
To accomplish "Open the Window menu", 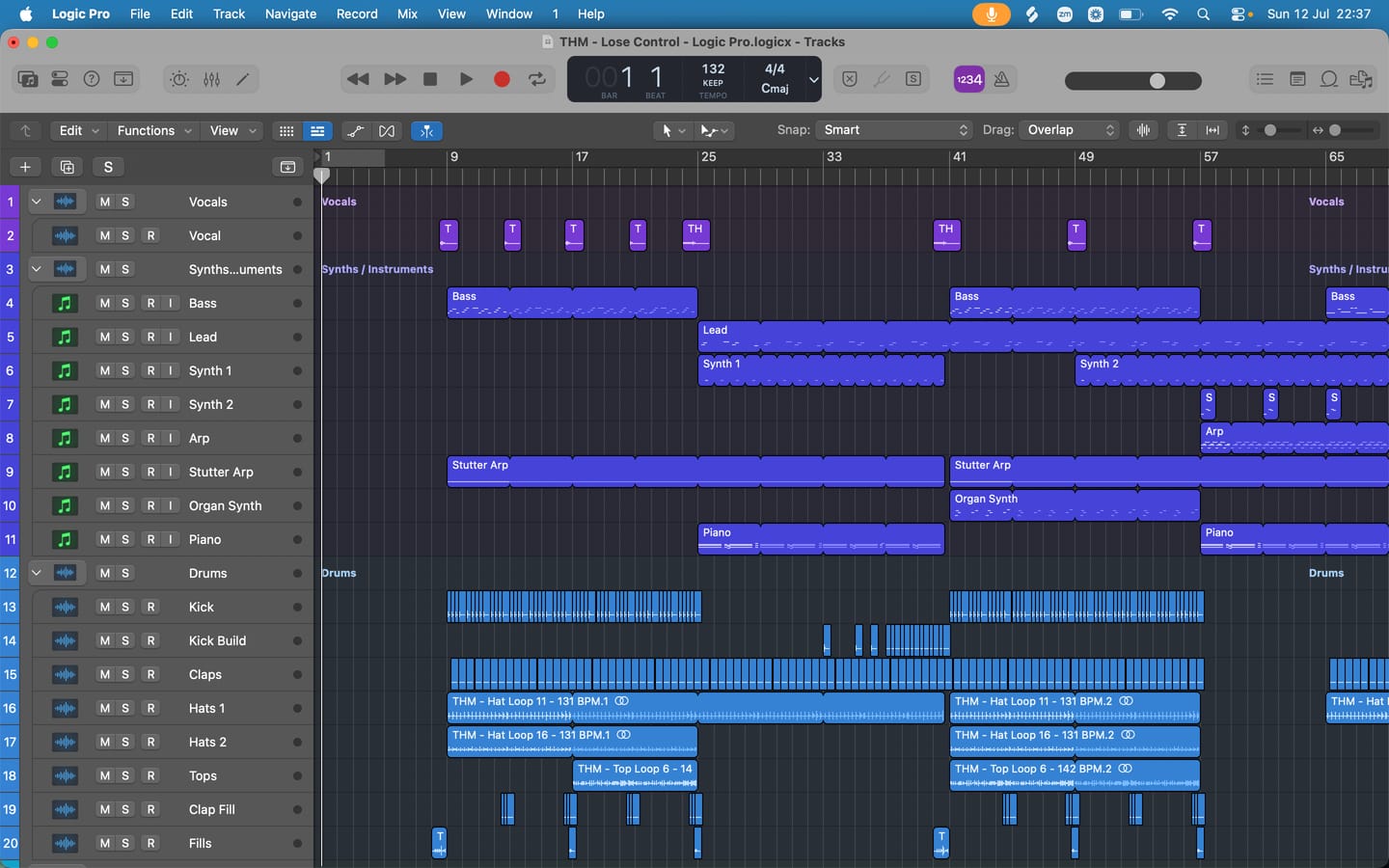I will point(509,14).
